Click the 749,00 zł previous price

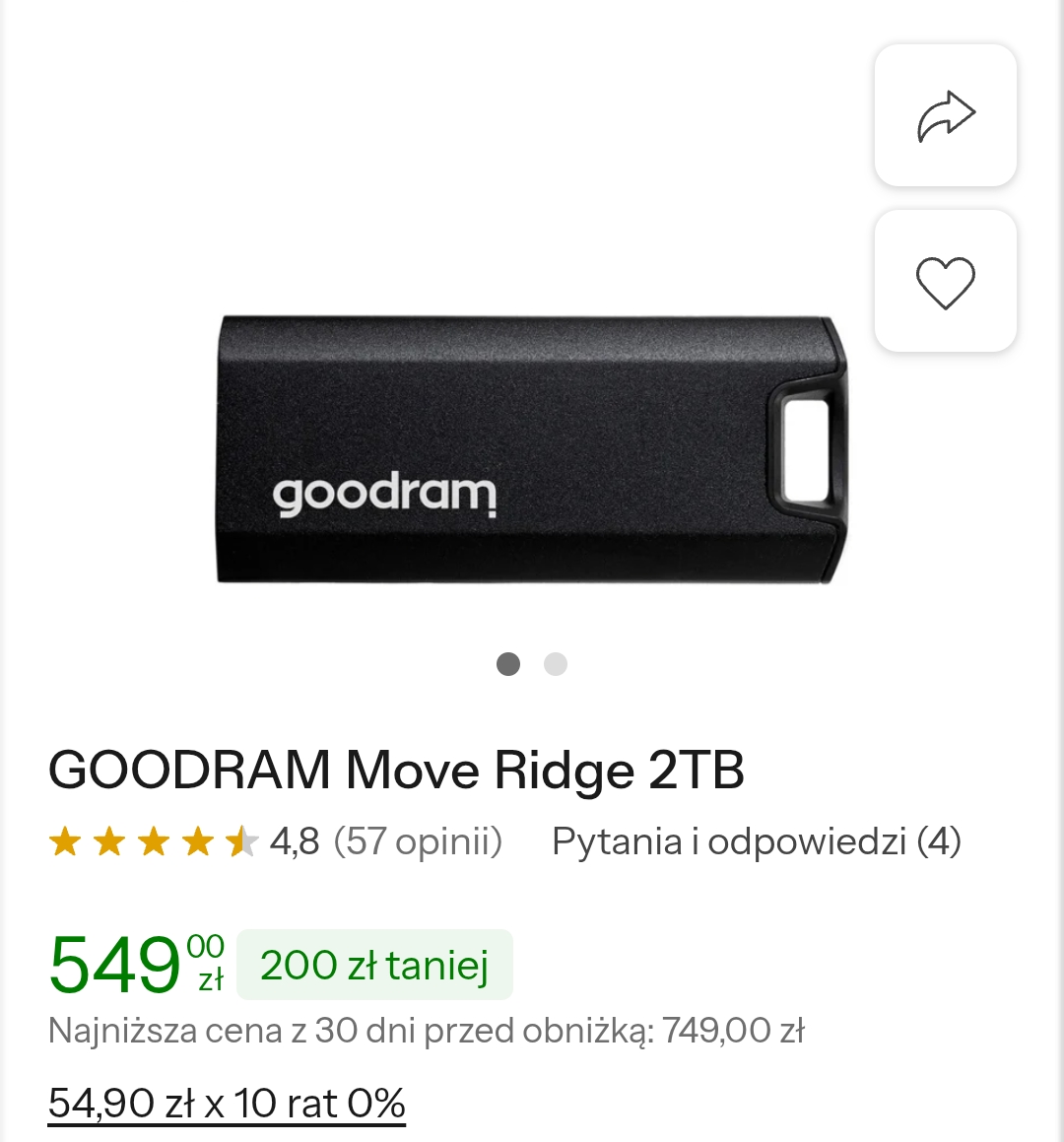tap(734, 1032)
